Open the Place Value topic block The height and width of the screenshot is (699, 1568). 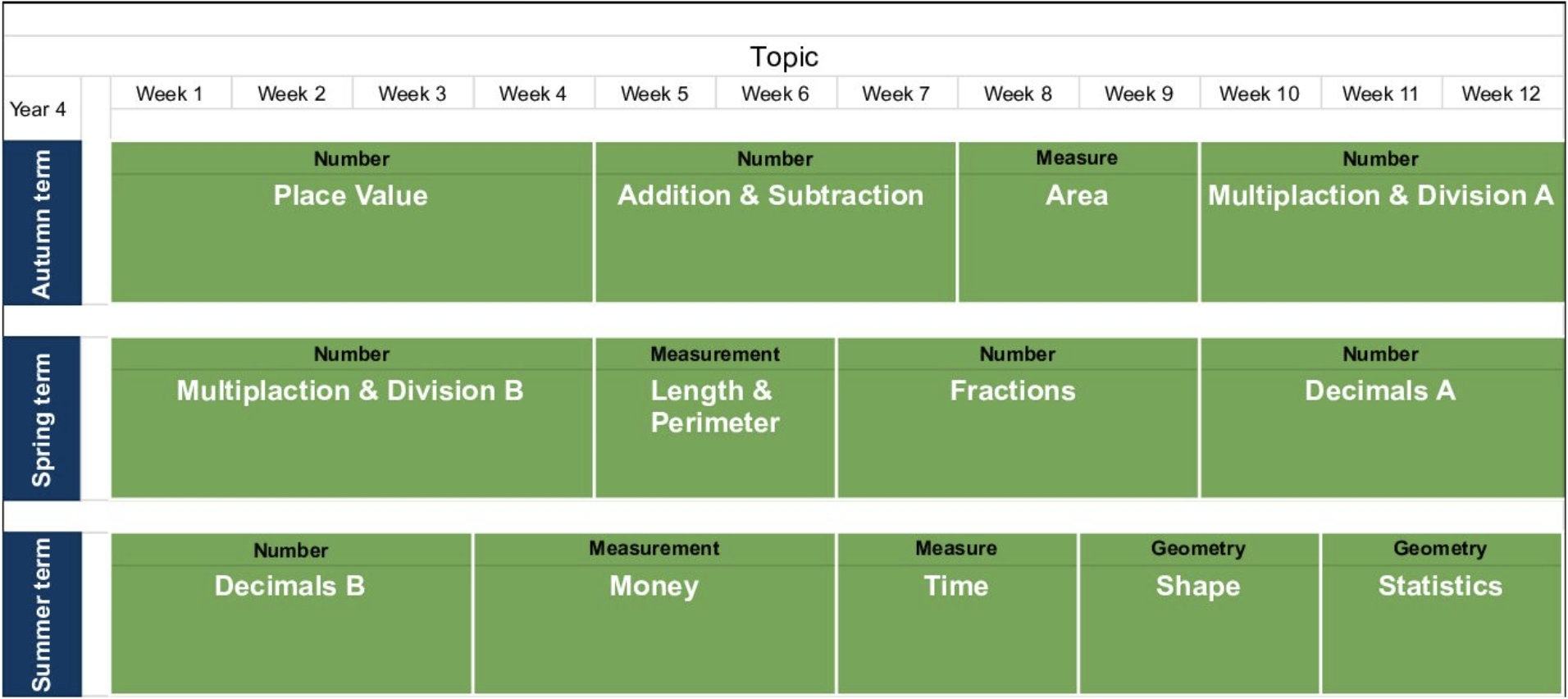coord(351,196)
